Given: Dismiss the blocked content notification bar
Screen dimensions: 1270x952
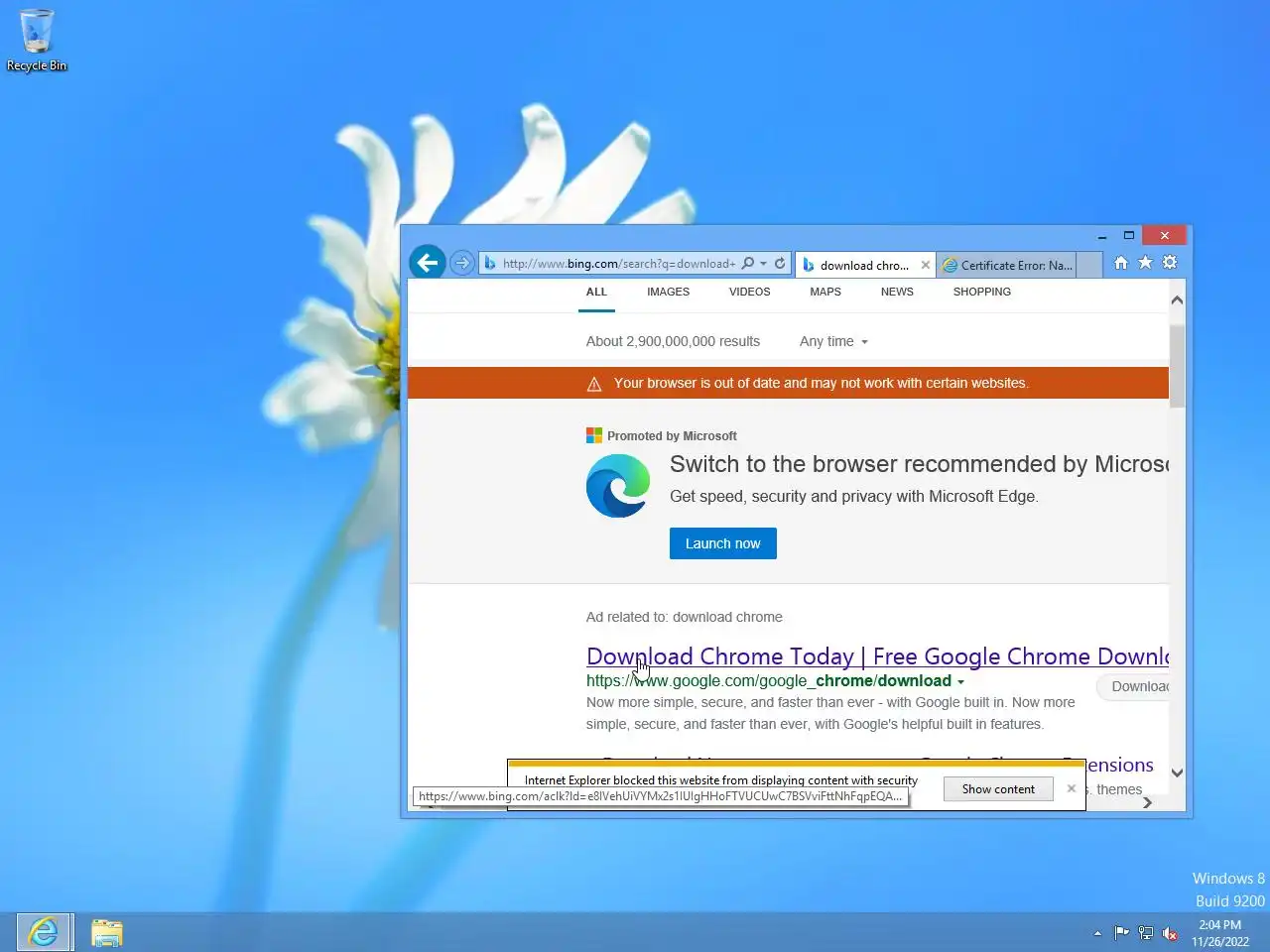Looking at the screenshot, I should pyautogui.click(x=1071, y=788).
